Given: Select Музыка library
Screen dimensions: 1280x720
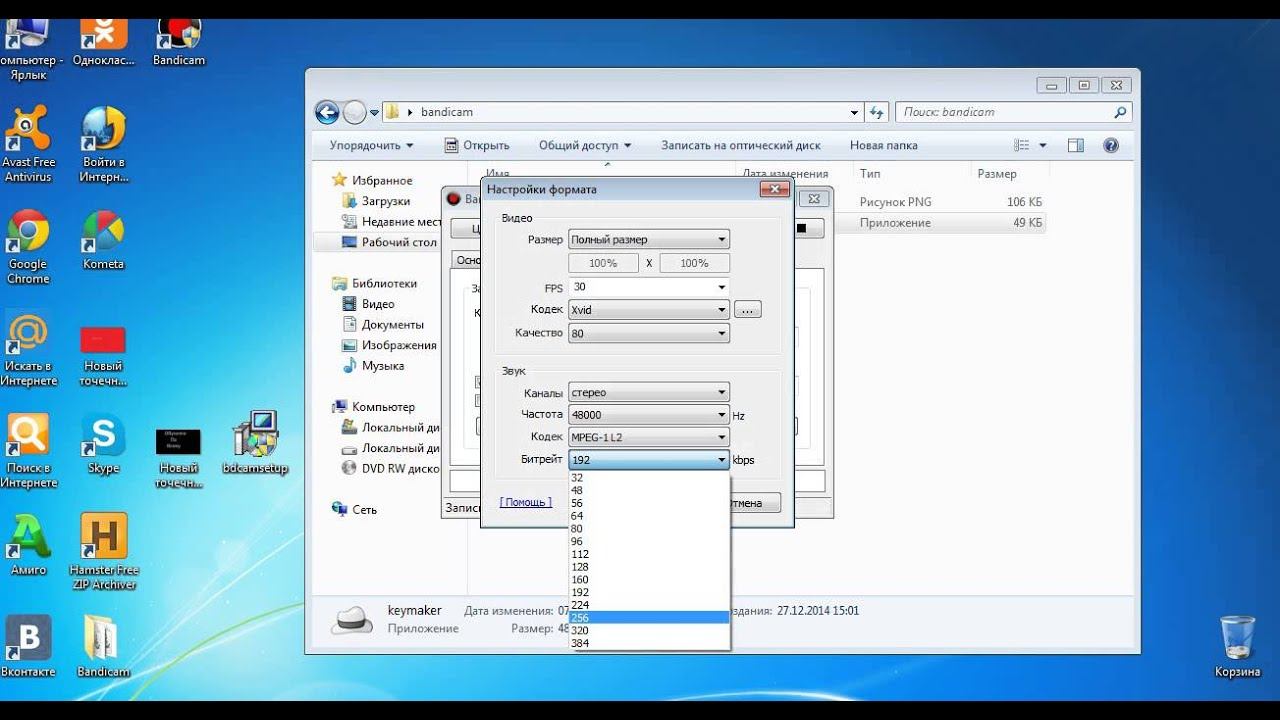Looking at the screenshot, I should 373,366.
